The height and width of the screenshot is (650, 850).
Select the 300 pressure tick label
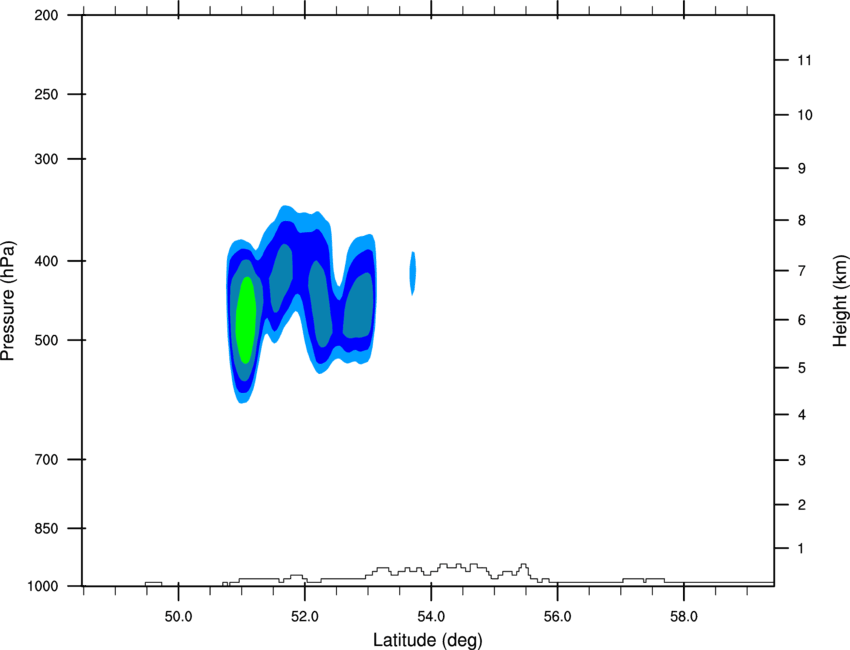click(46, 159)
